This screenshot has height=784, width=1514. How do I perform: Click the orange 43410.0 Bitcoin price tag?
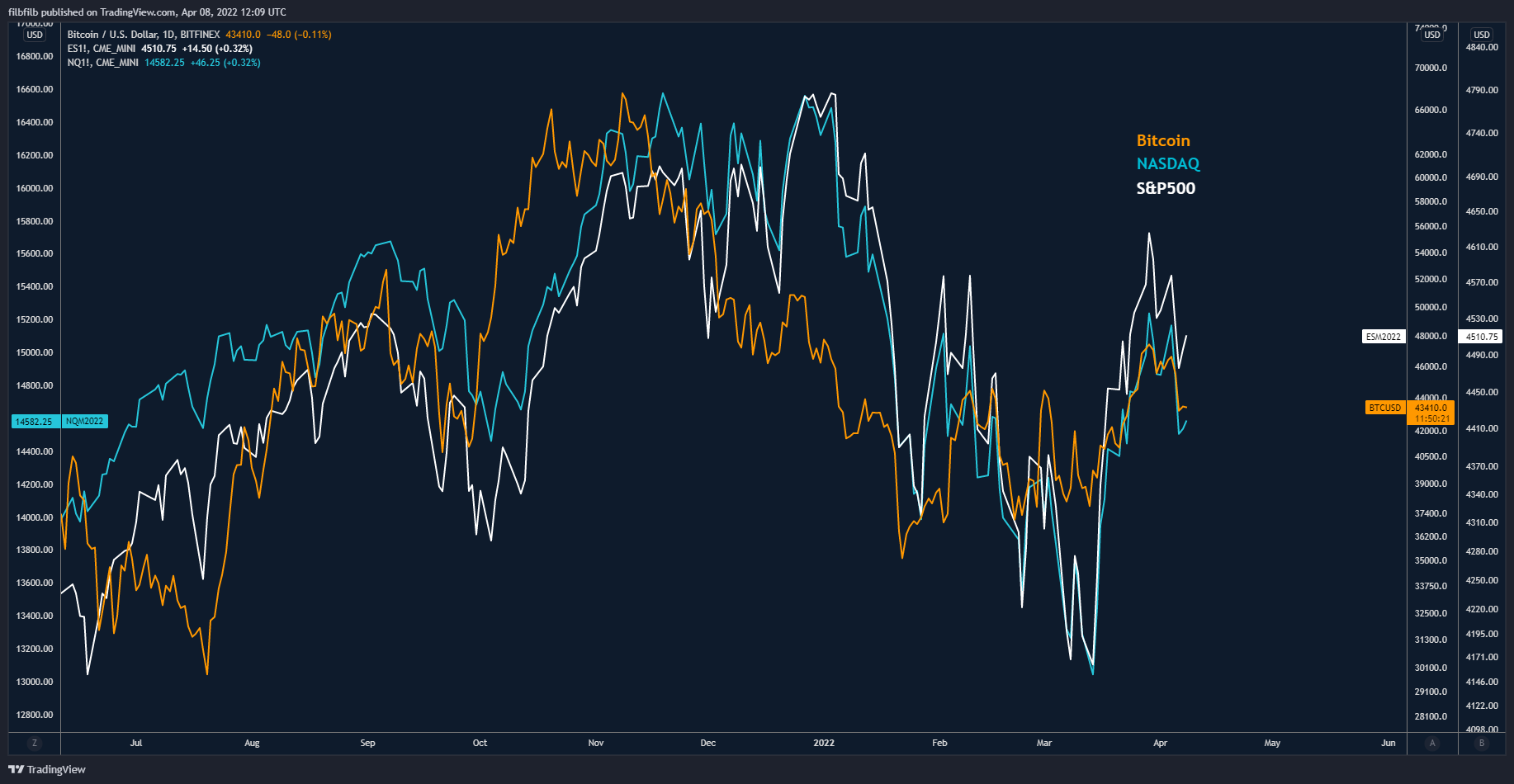(x=1431, y=408)
